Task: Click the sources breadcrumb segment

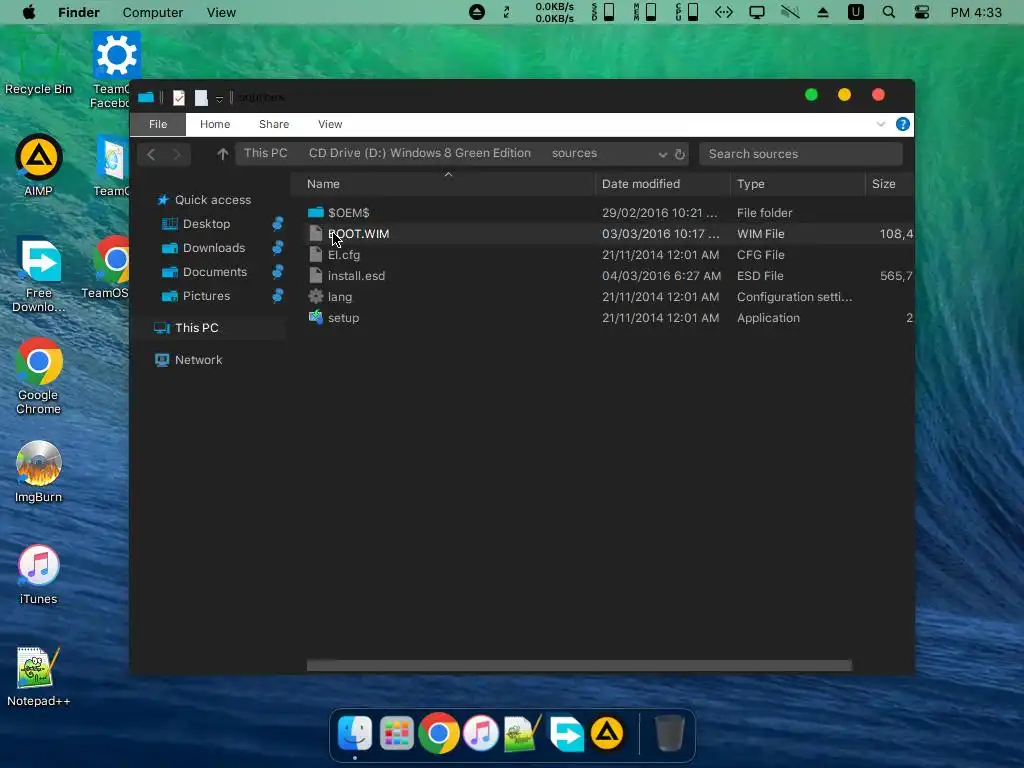Action: tap(574, 153)
